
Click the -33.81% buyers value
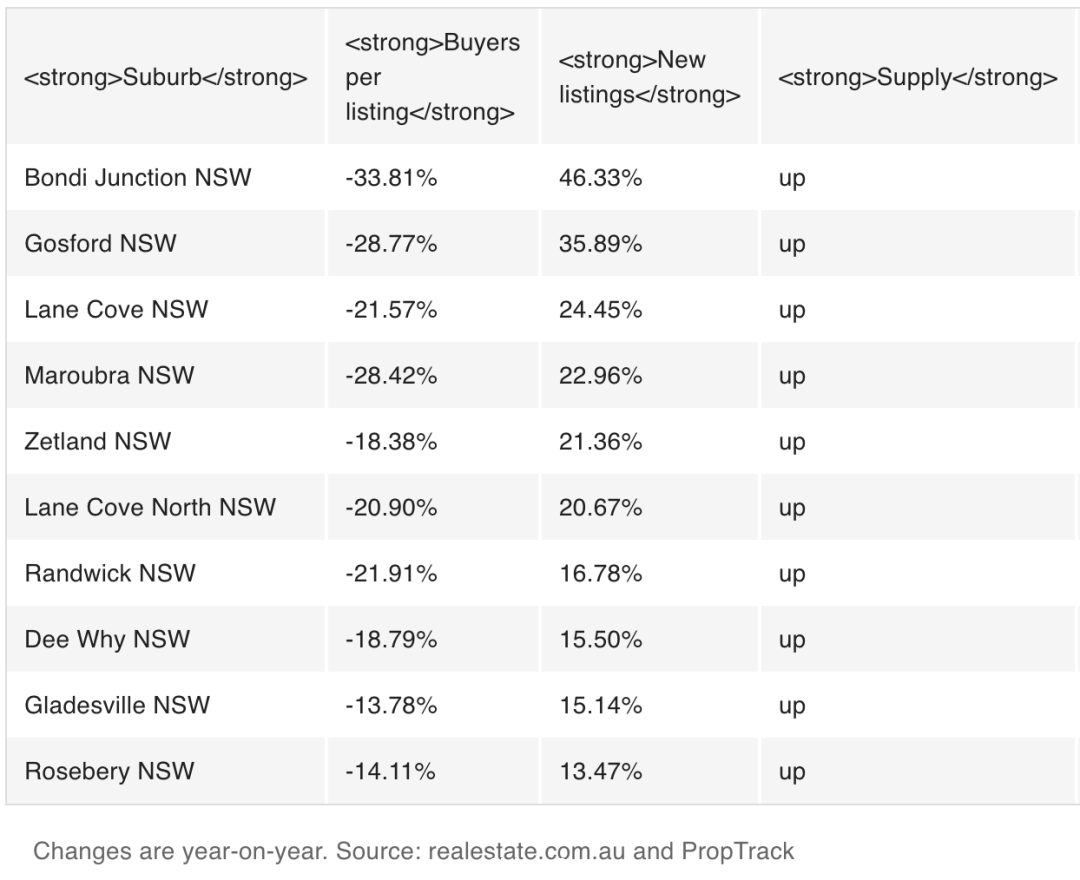(391, 178)
